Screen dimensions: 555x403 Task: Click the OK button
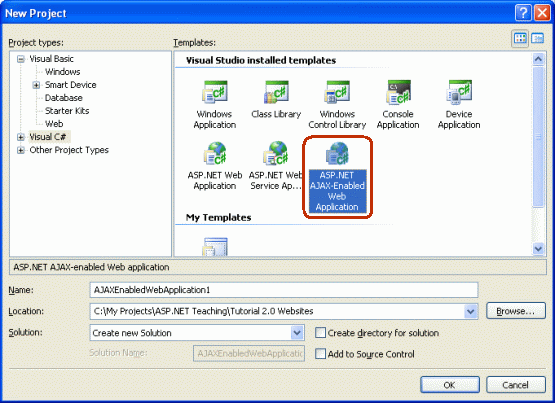pyautogui.click(x=450, y=385)
